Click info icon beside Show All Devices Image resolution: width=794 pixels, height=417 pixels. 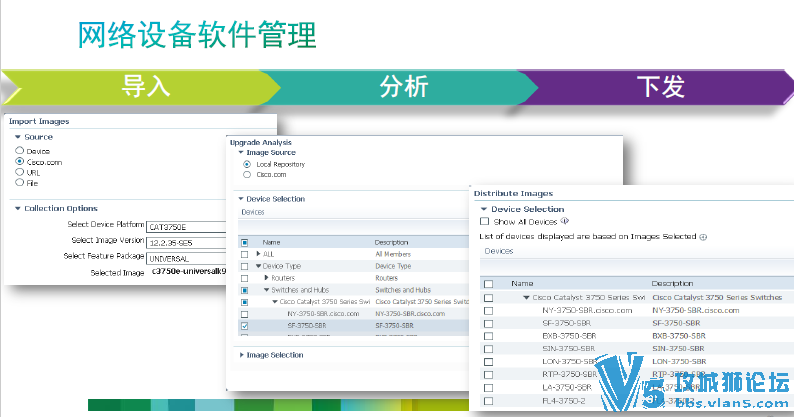[x=565, y=221]
